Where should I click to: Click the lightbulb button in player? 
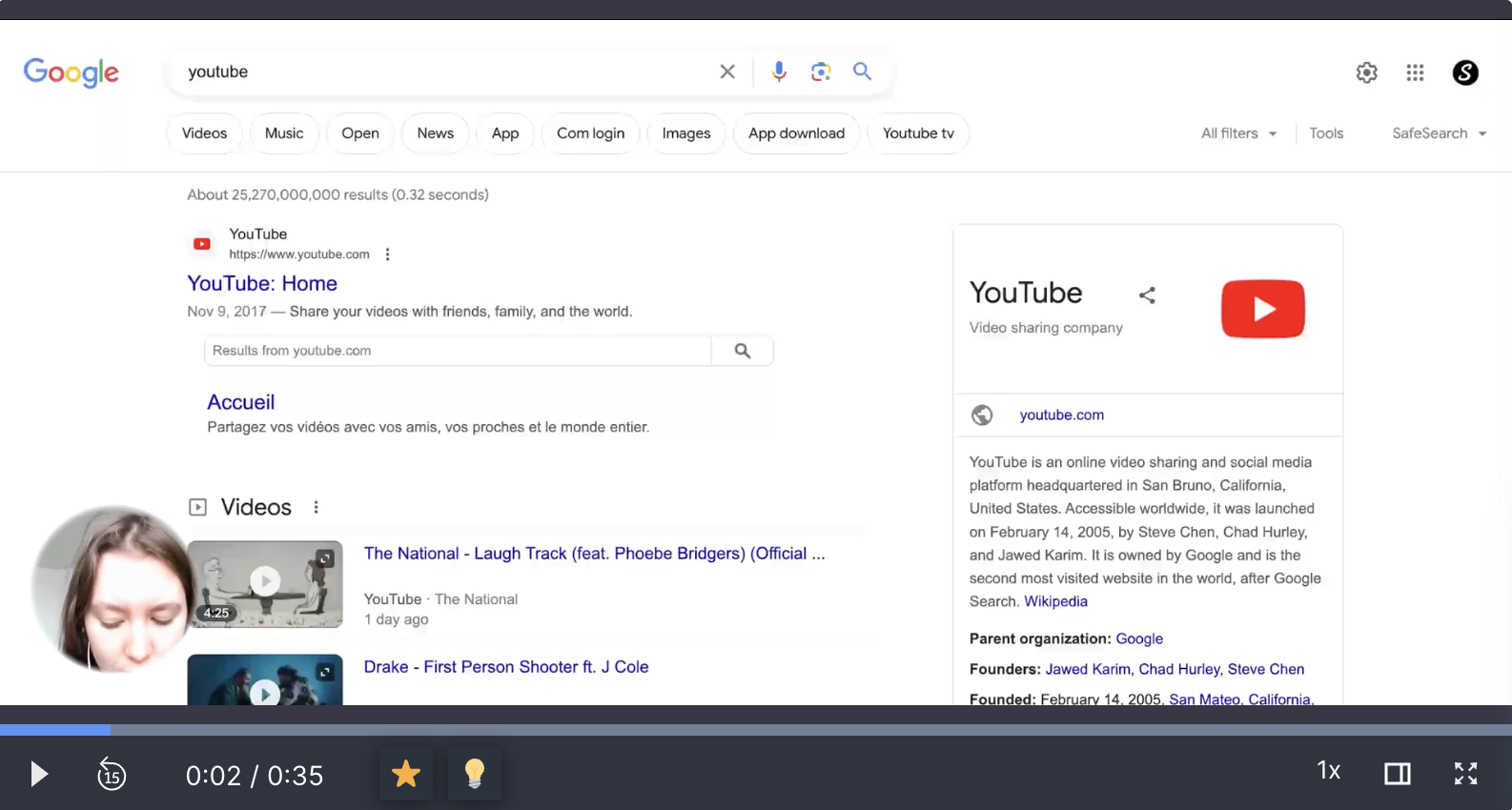(475, 774)
